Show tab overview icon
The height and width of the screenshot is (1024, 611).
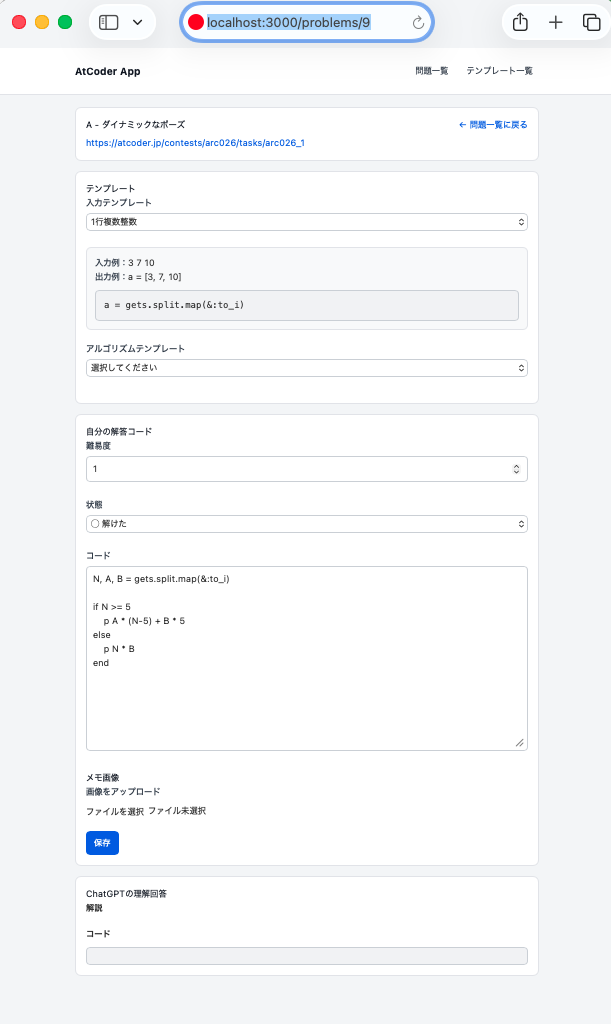point(591,22)
